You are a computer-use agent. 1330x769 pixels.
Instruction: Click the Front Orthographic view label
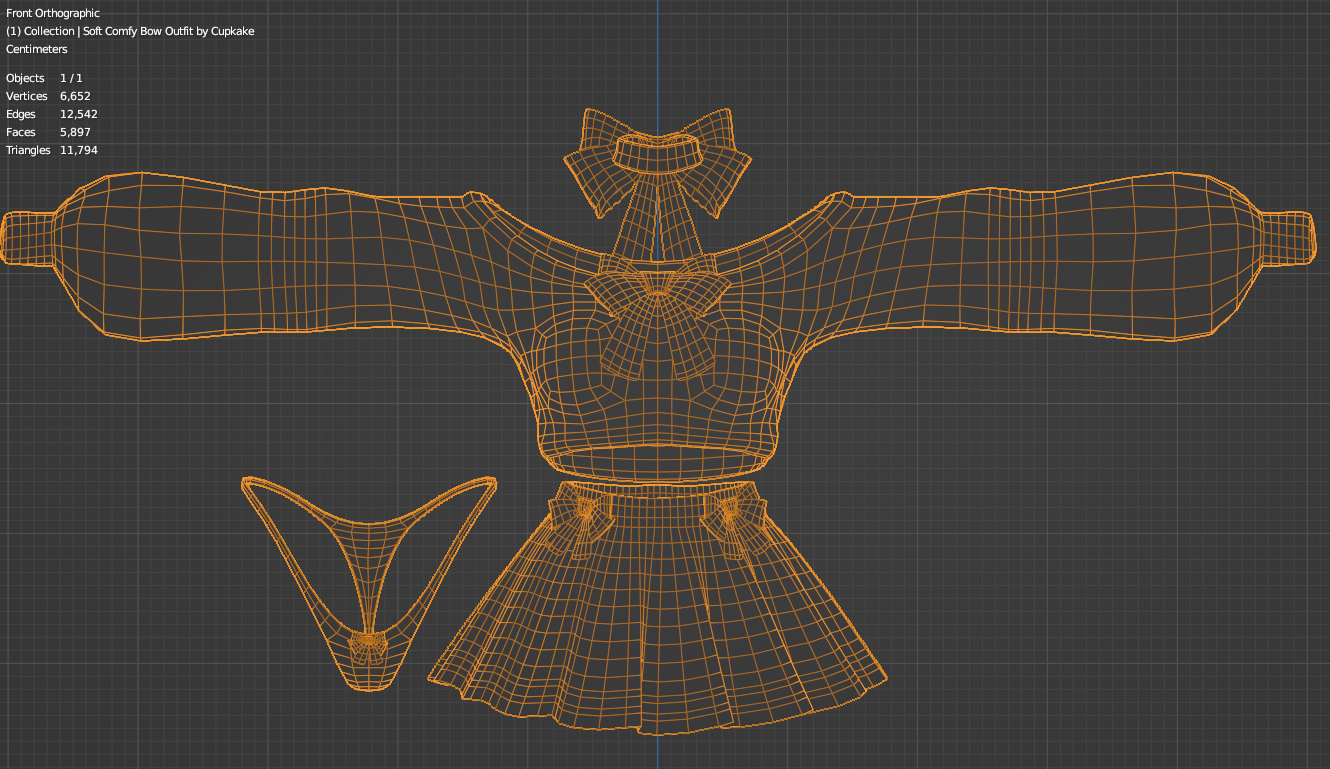coord(53,13)
